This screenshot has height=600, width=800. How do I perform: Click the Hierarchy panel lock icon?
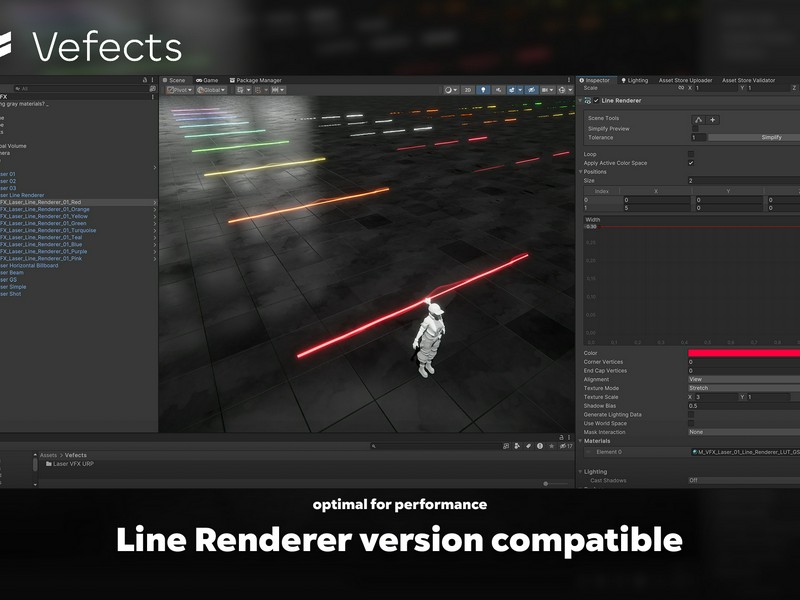click(x=145, y=80)
